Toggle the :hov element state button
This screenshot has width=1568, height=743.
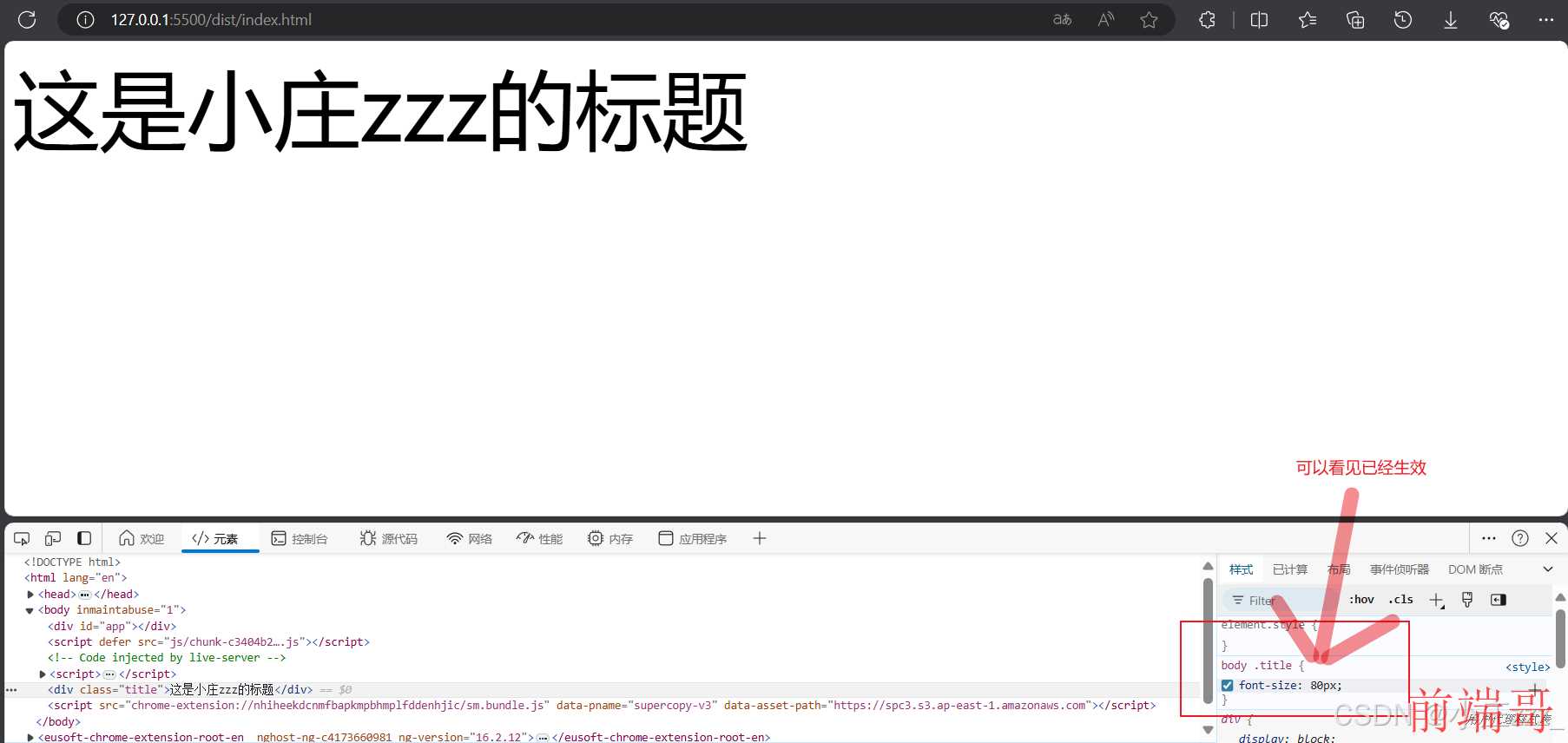1361,600
